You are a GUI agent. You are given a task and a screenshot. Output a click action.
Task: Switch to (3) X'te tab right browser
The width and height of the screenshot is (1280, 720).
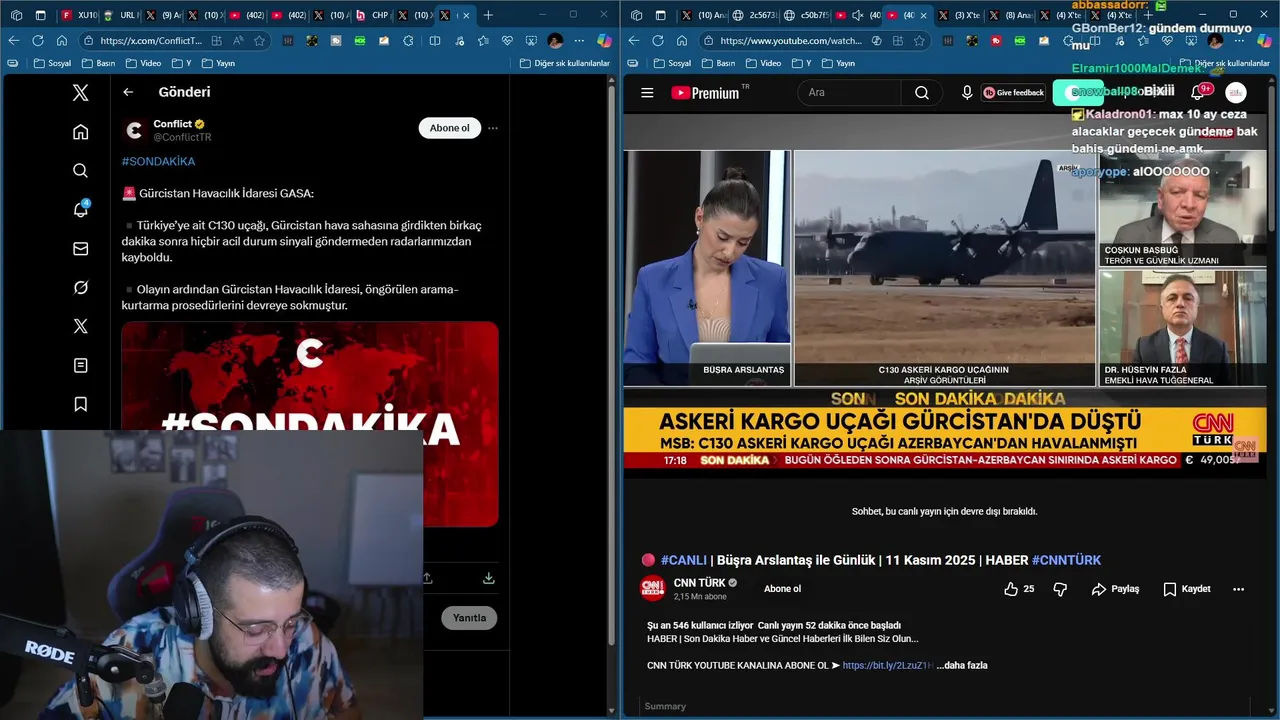pyautogui.click(x=958, y=15)
